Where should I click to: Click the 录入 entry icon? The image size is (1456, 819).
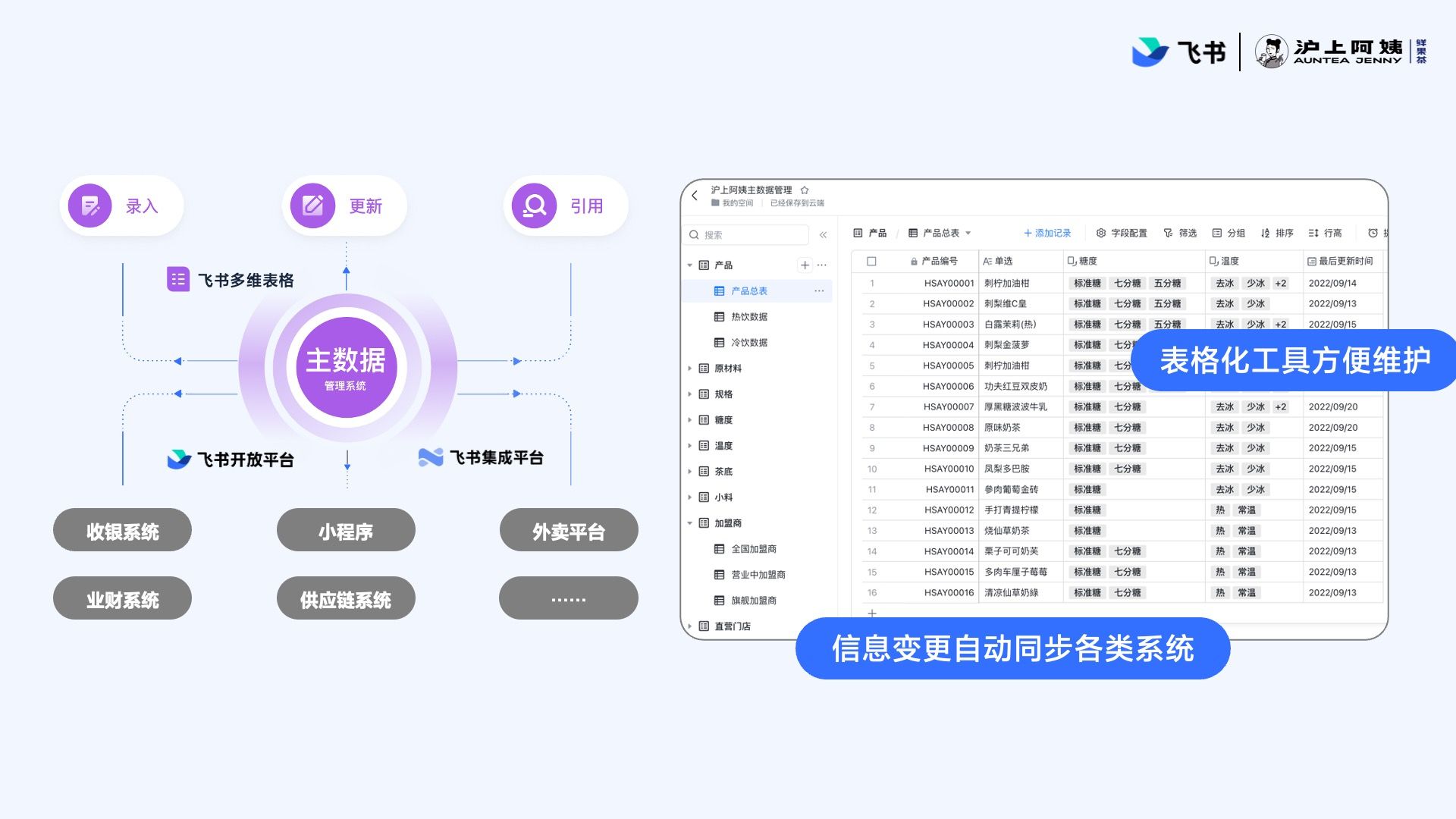point(90,206)
